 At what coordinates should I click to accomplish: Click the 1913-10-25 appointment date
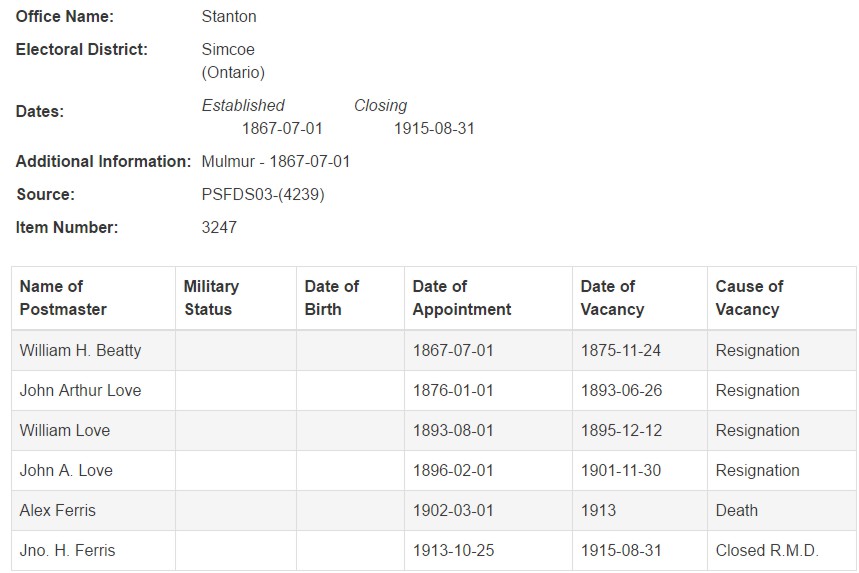(x=453, y=551)
